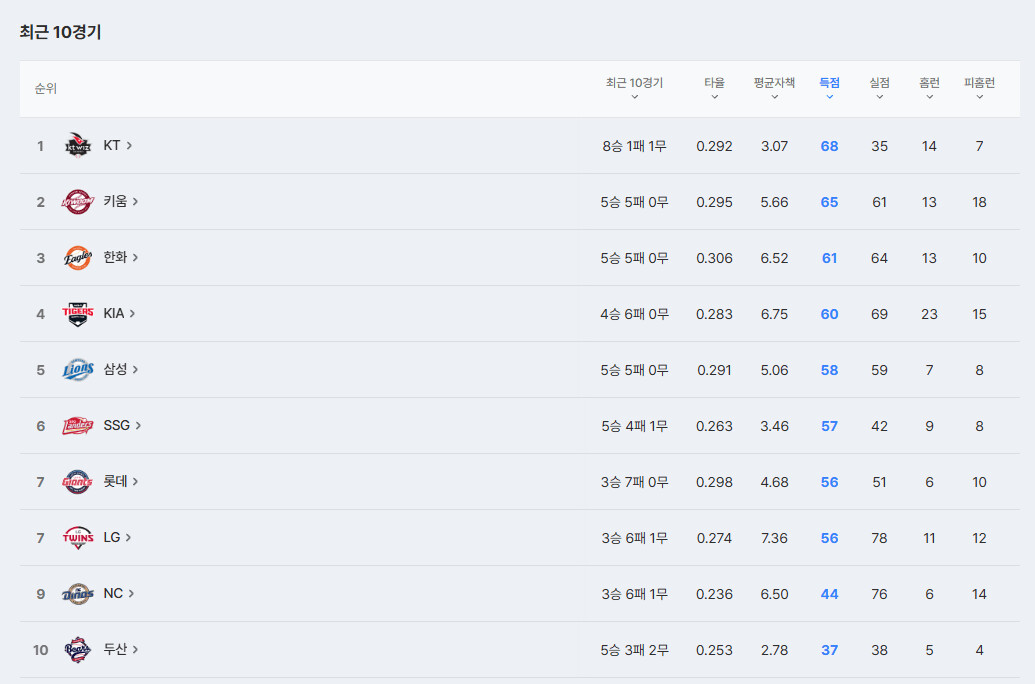Click the Samsung Lions team logo
Viewport: 1035px width, 684px height.
pos(78,370)
